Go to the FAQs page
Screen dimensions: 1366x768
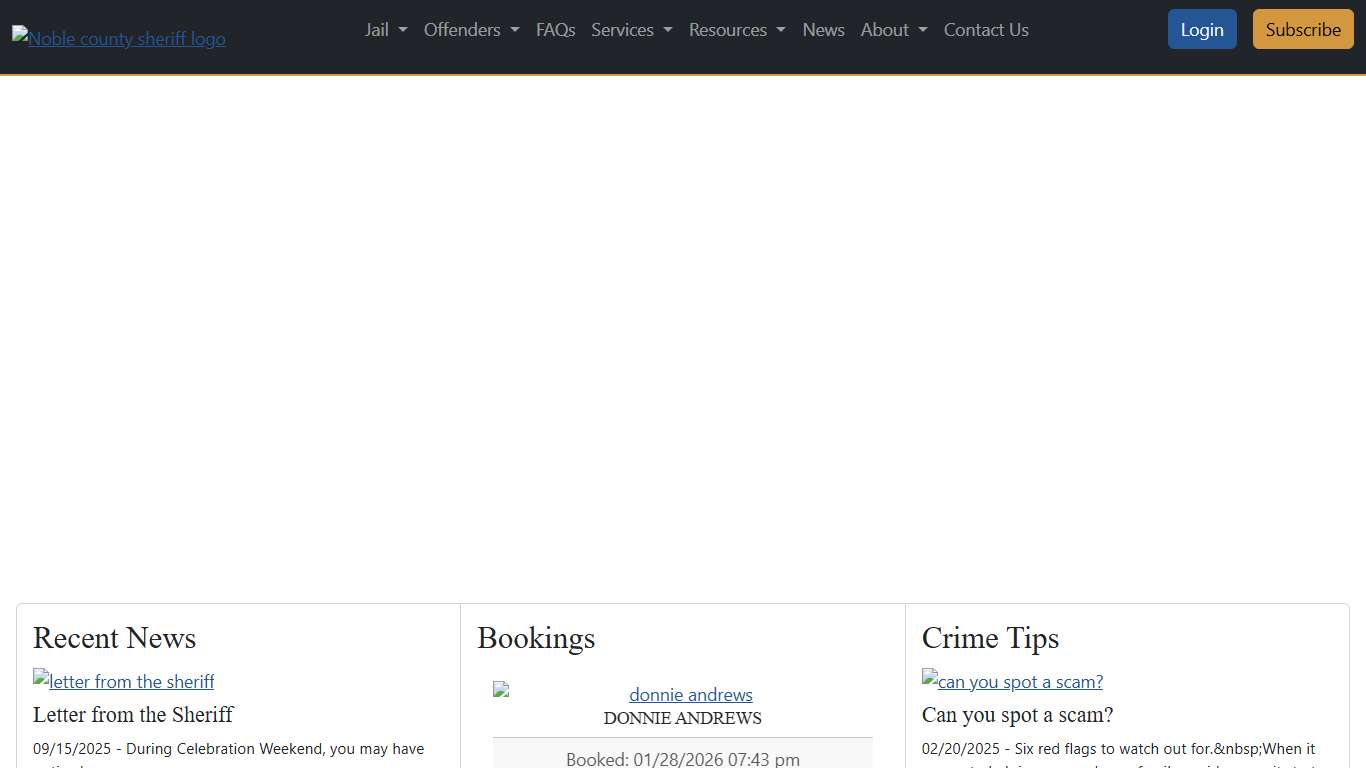point(555,30)
